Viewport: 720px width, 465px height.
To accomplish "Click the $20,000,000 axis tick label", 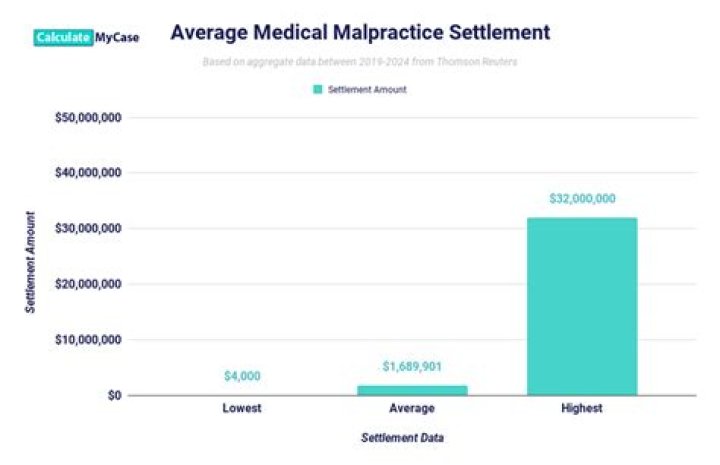I will click(88, 284).
